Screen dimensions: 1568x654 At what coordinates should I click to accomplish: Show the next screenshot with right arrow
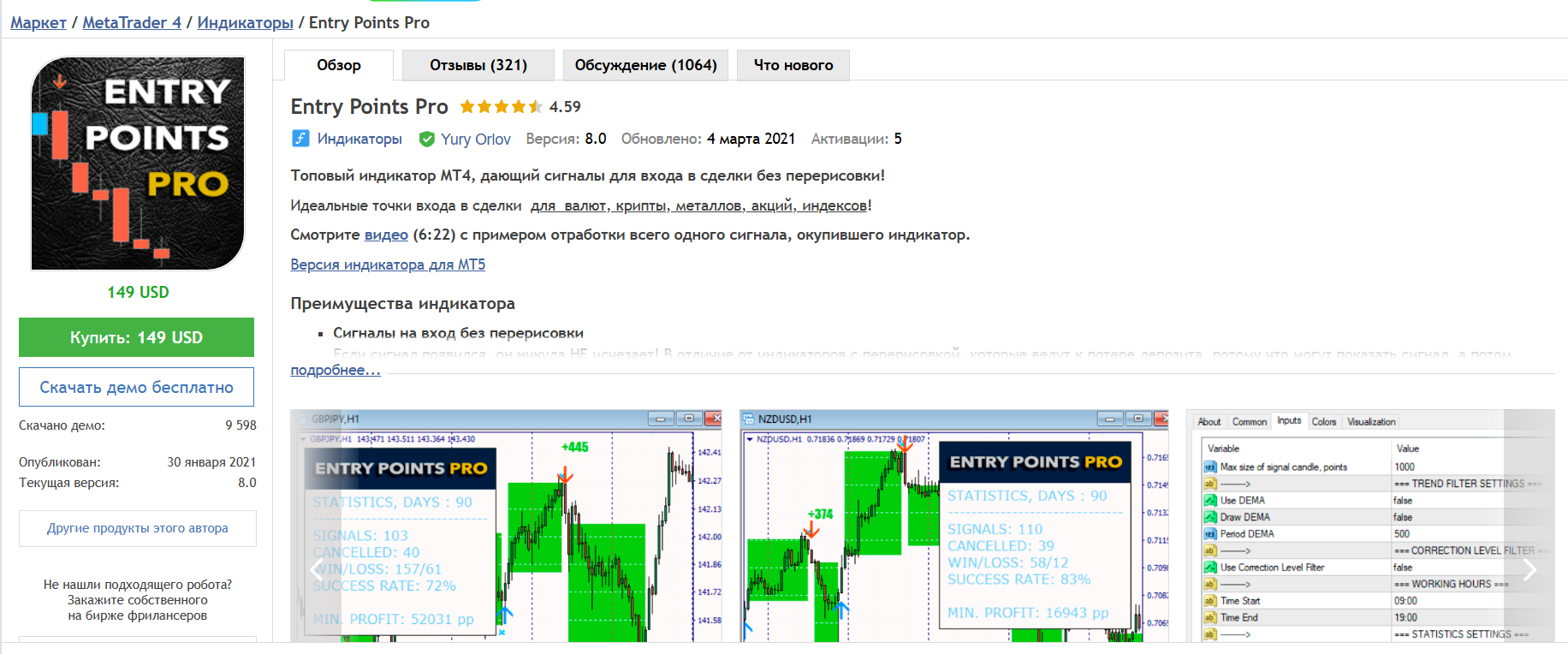(1529, 569)
